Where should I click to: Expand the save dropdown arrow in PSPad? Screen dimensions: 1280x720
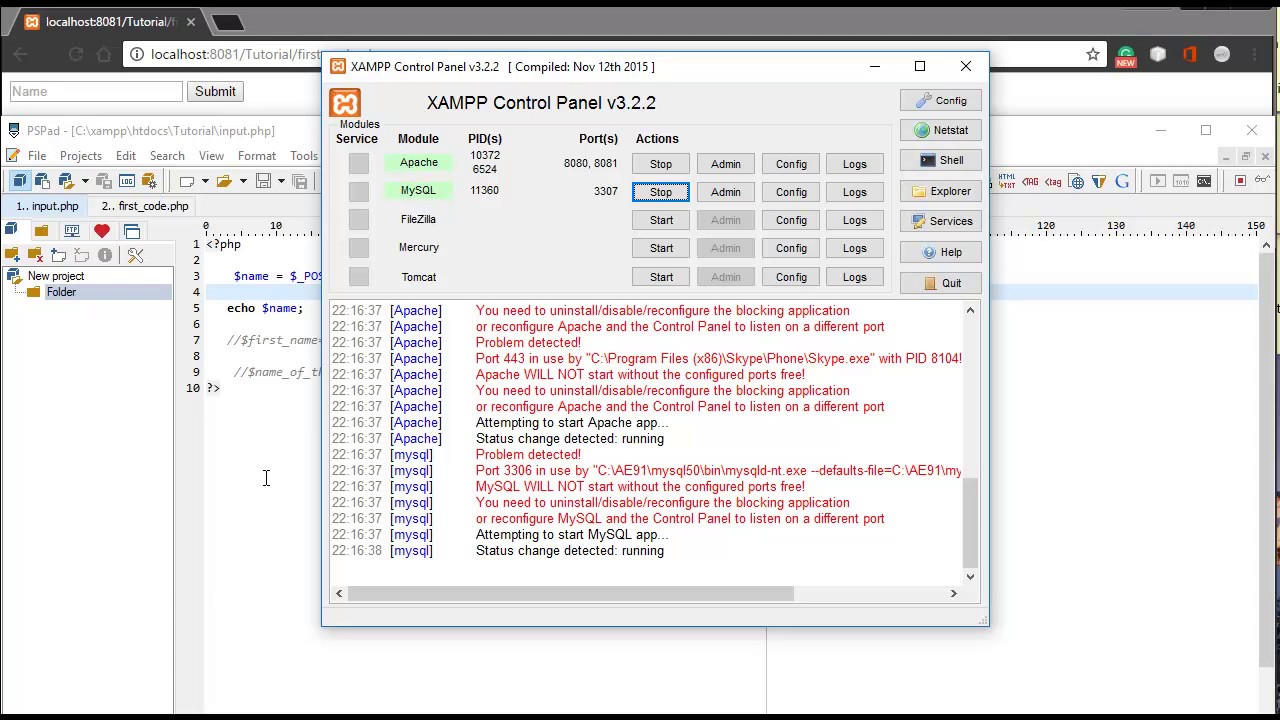point(281,181)
